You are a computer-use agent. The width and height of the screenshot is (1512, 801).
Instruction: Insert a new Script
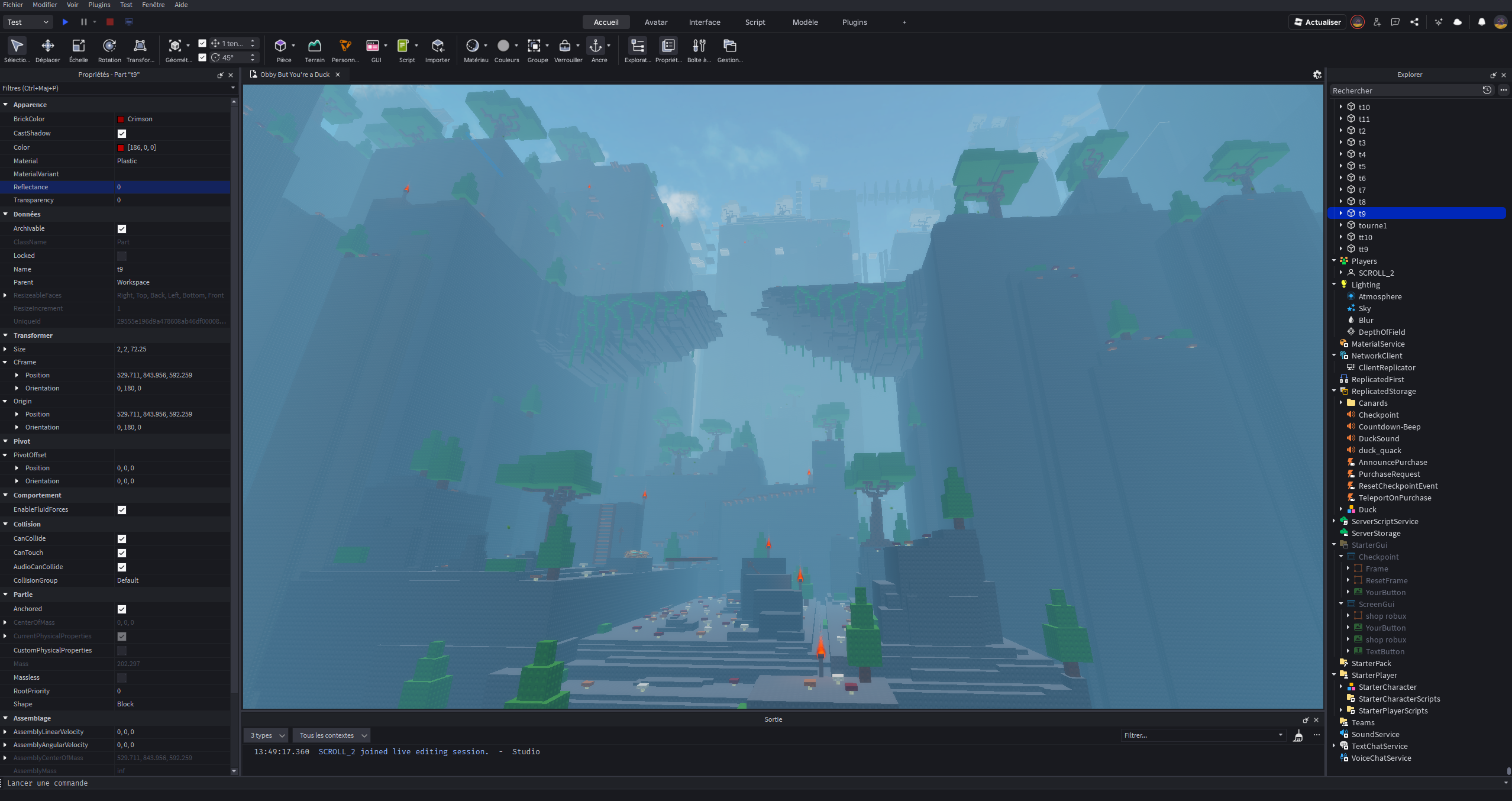point(406,50)
